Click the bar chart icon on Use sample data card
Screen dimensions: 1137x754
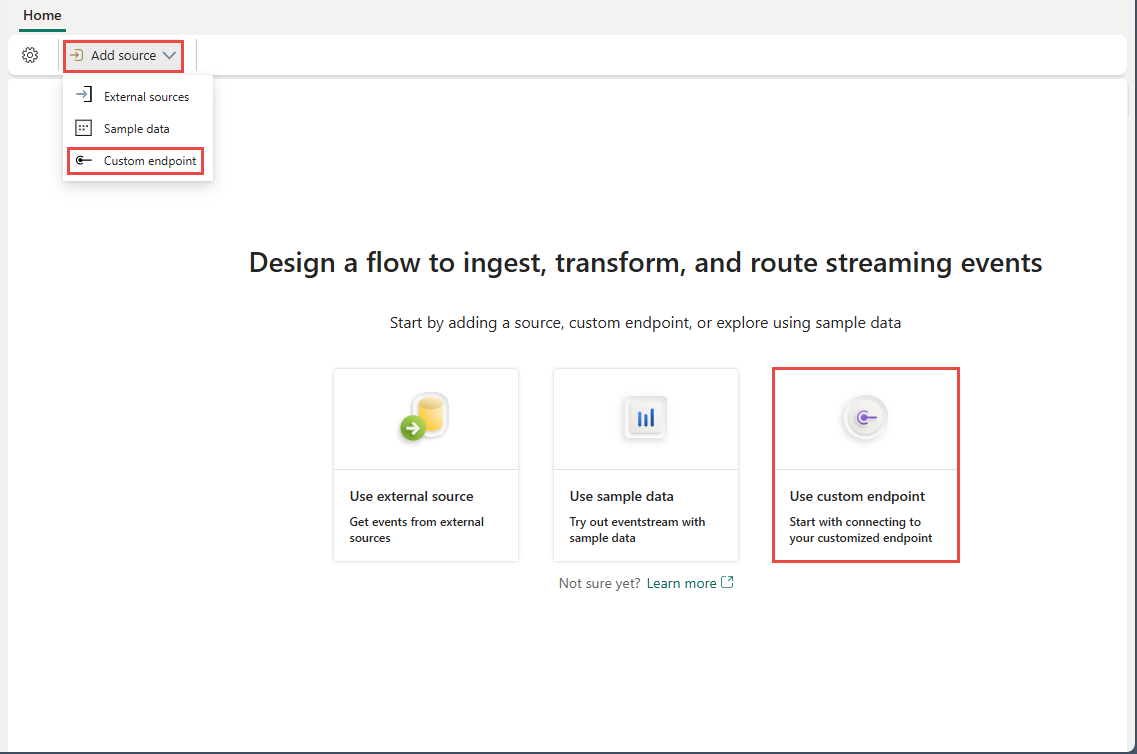point(645,418)
